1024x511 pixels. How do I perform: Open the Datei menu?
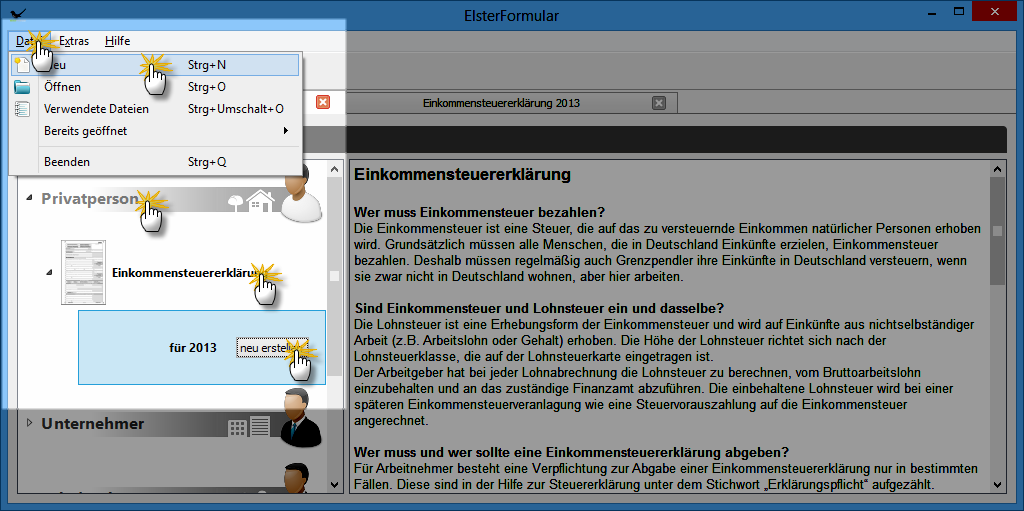[29, 41]
